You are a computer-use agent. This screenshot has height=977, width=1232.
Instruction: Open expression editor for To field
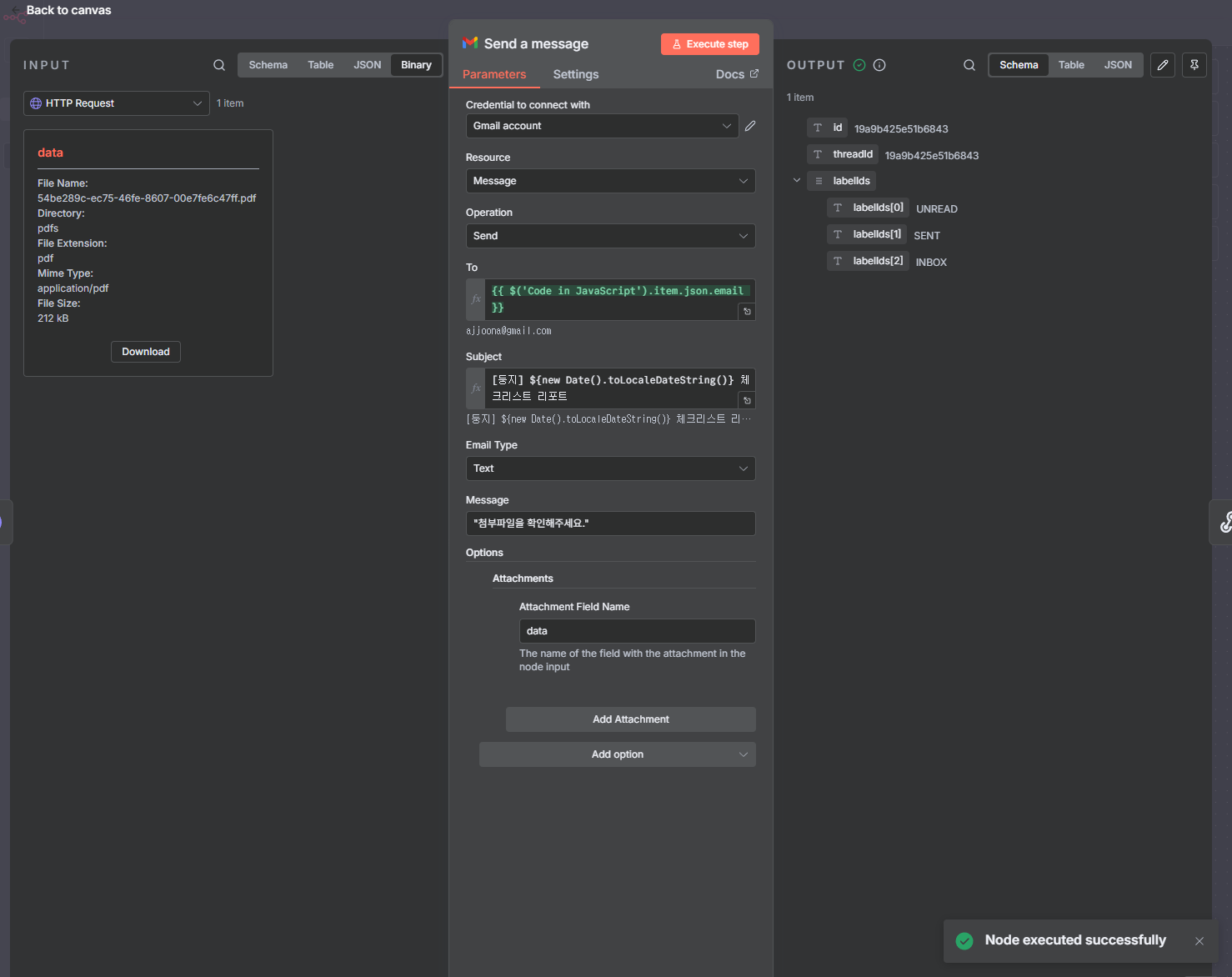(747, 312)
